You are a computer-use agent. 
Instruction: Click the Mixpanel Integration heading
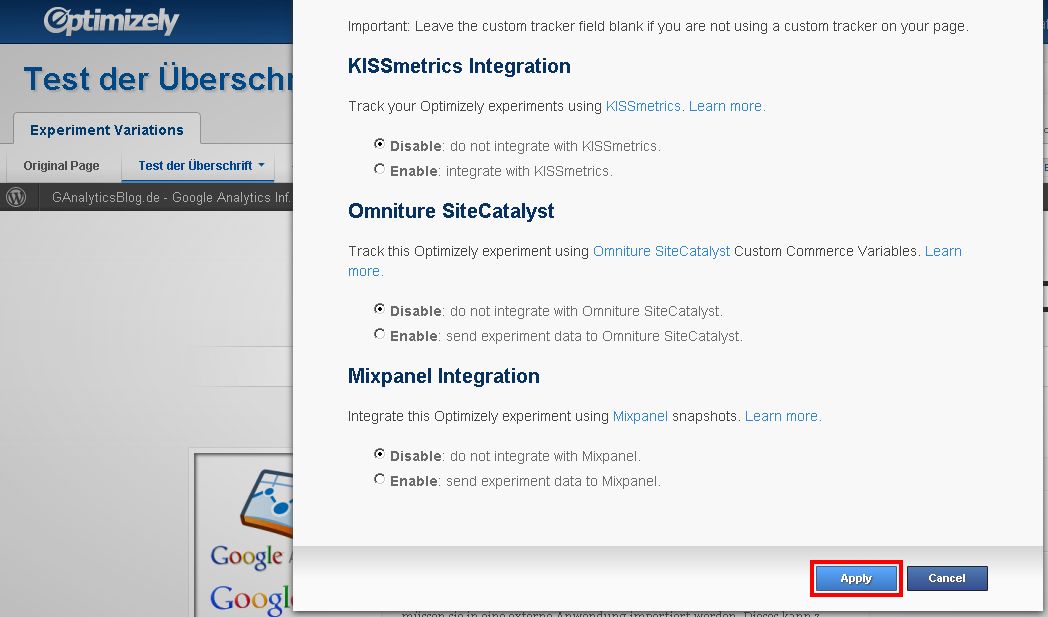pos(444,376)
